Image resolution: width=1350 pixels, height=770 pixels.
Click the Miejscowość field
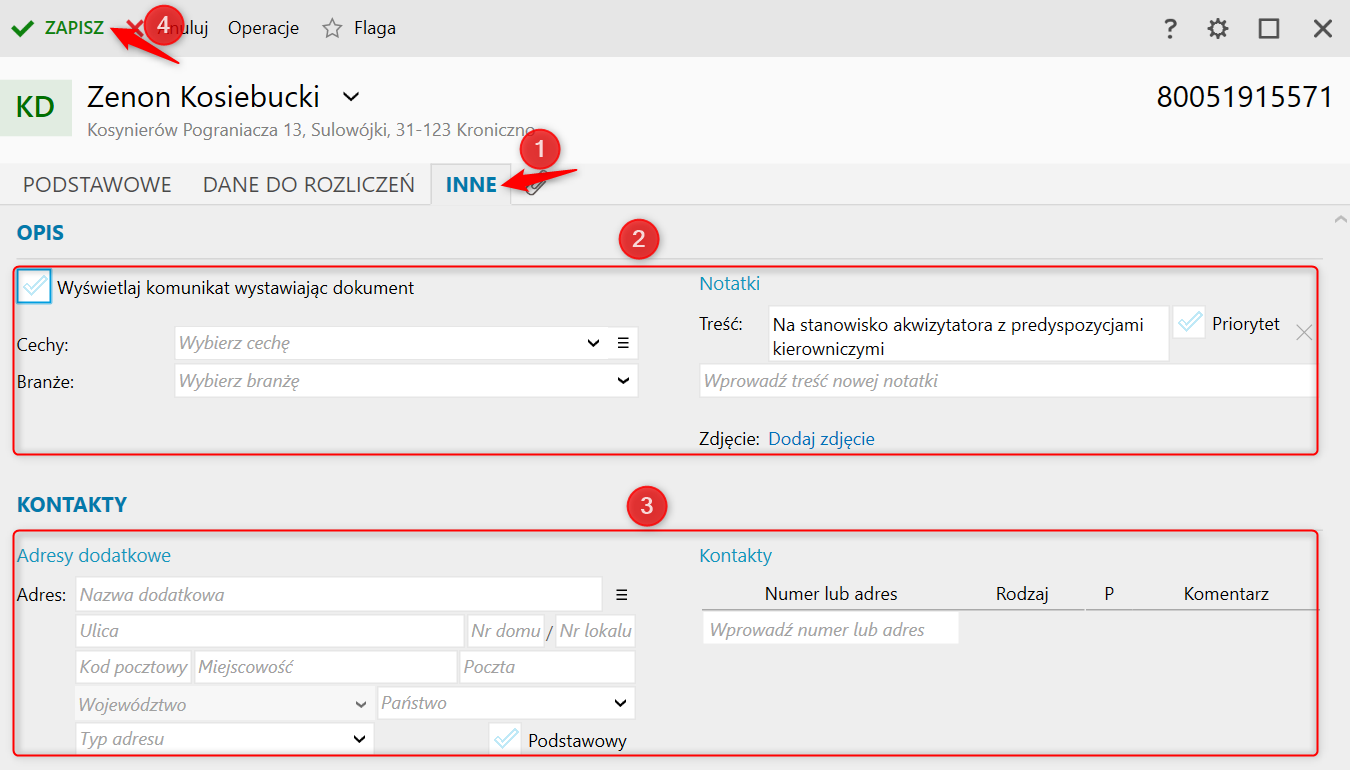click(326, 667)
